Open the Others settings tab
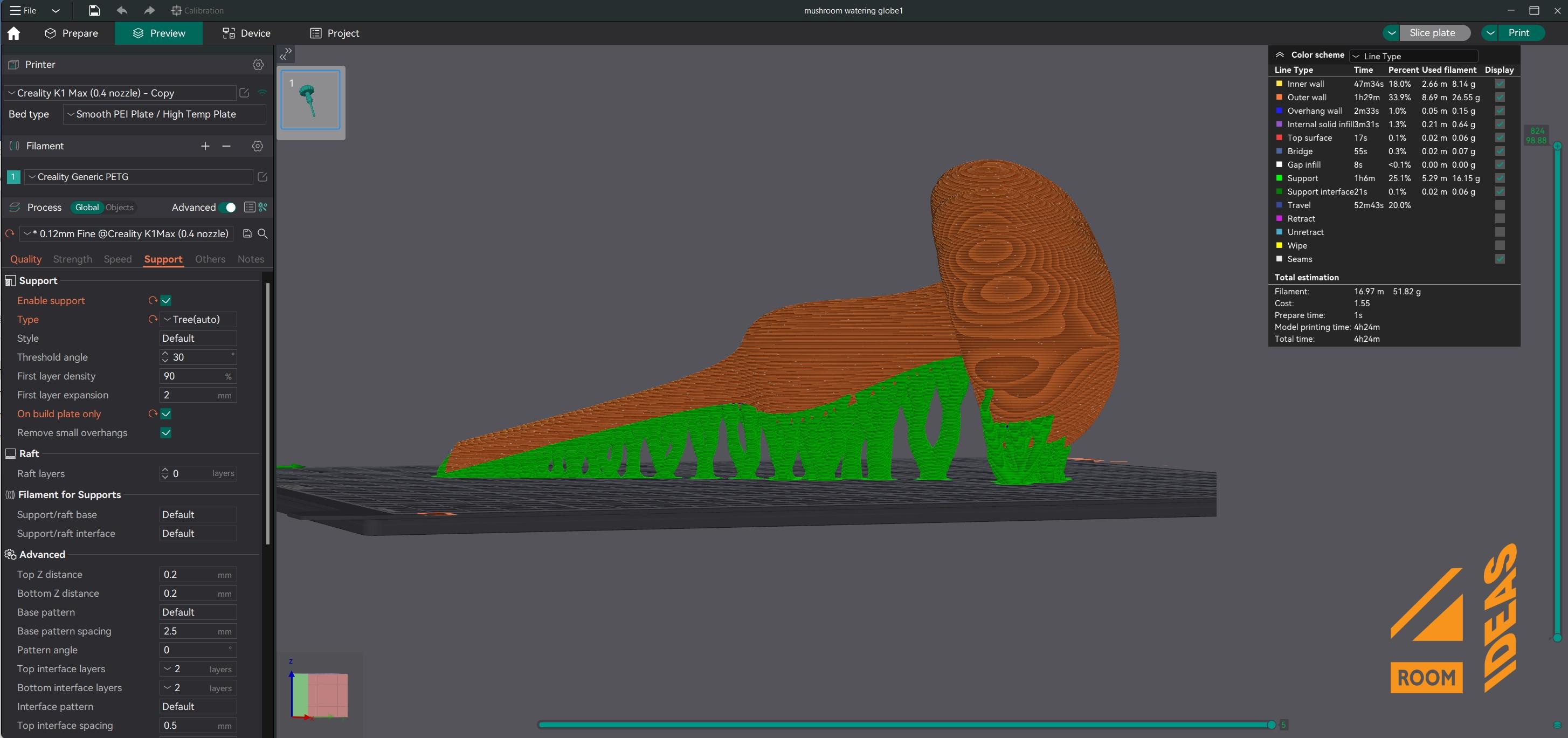The width and height of the screenshot is (1568, 738). [210, 259]
